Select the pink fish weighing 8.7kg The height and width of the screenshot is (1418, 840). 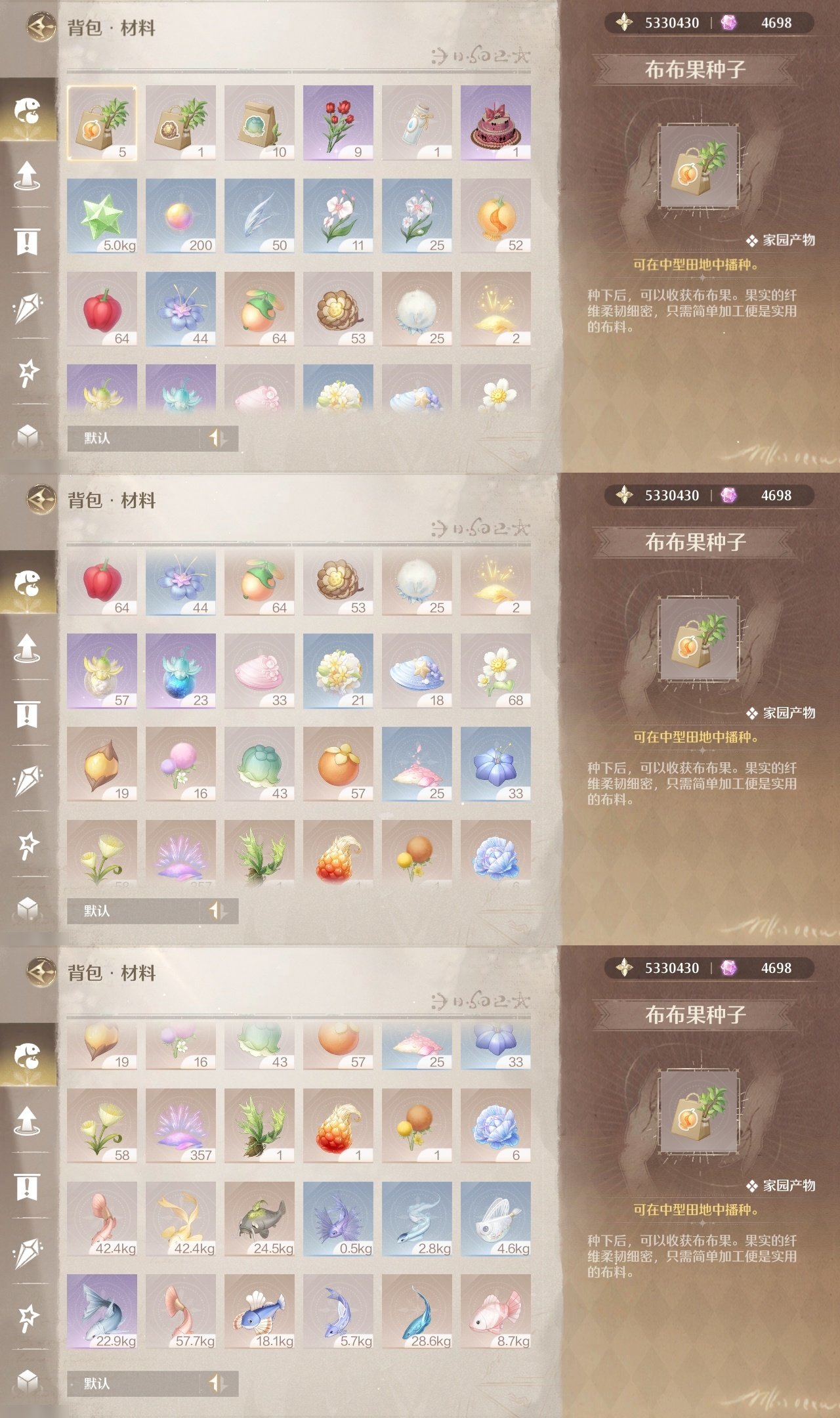pos(495,1312)
